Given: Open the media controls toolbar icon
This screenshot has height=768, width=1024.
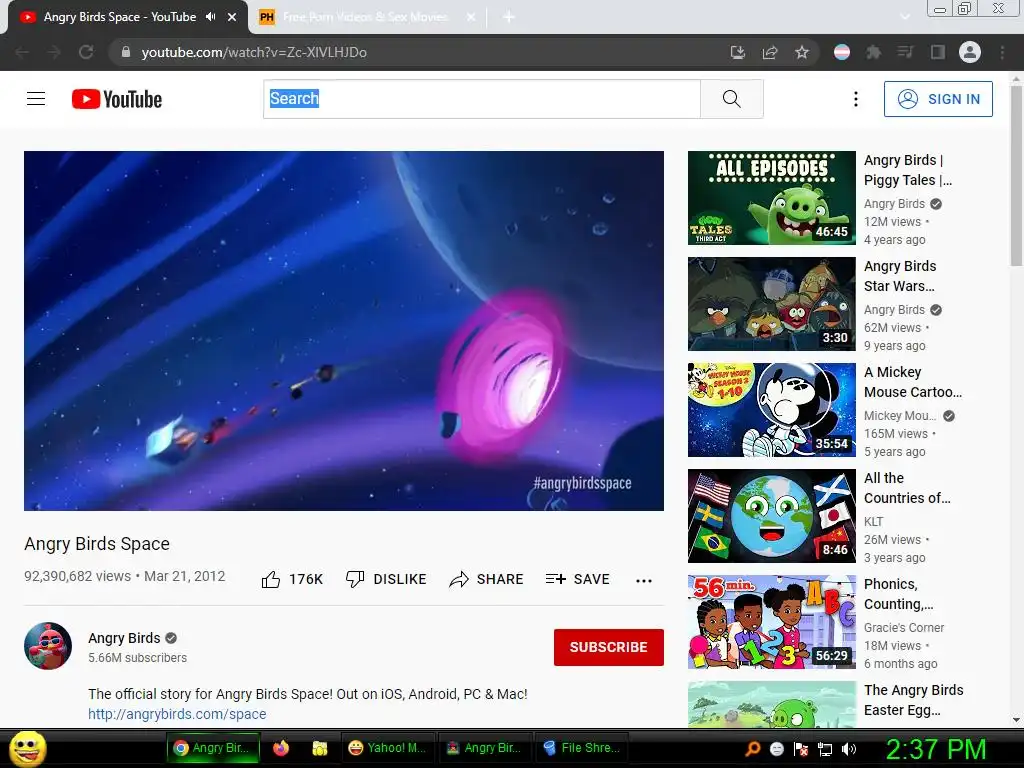Looking at the screenshot, I should [906, 52].
